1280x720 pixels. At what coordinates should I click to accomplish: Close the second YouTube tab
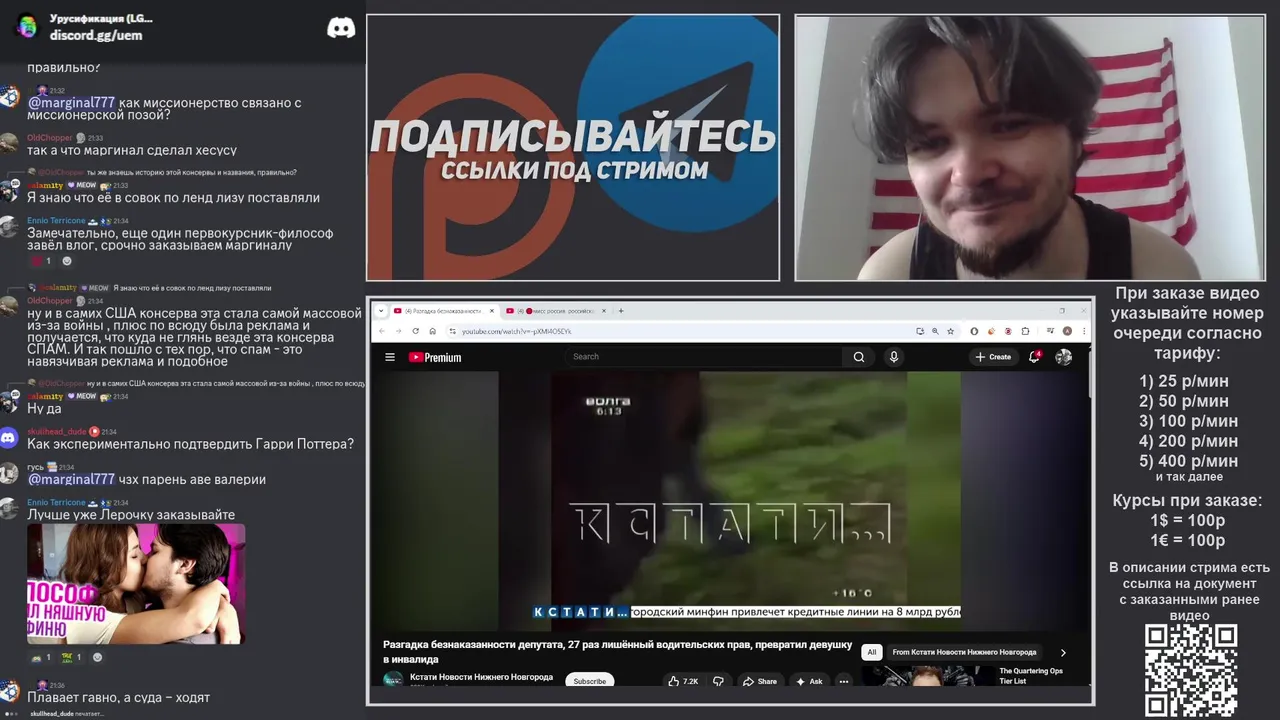coord(605,311)
